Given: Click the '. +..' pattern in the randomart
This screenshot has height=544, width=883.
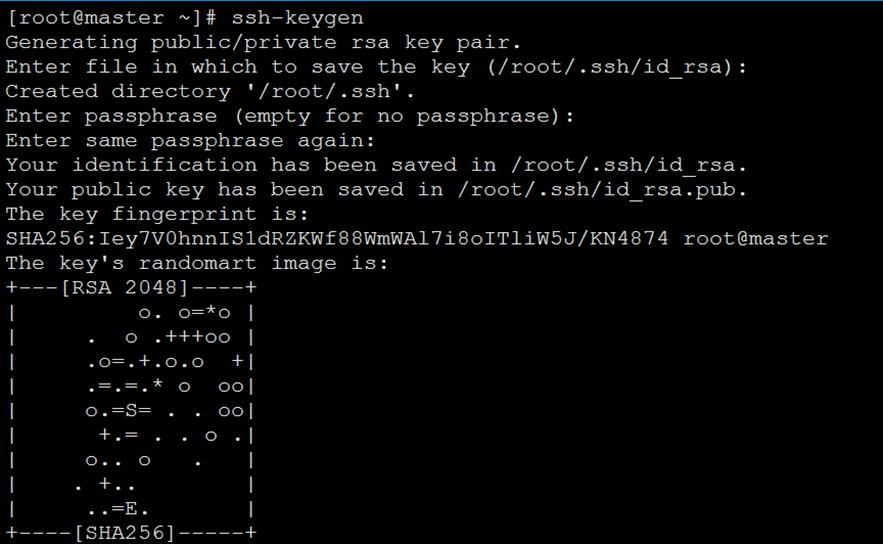Looking at the screenshot, I should coord(105,485).
